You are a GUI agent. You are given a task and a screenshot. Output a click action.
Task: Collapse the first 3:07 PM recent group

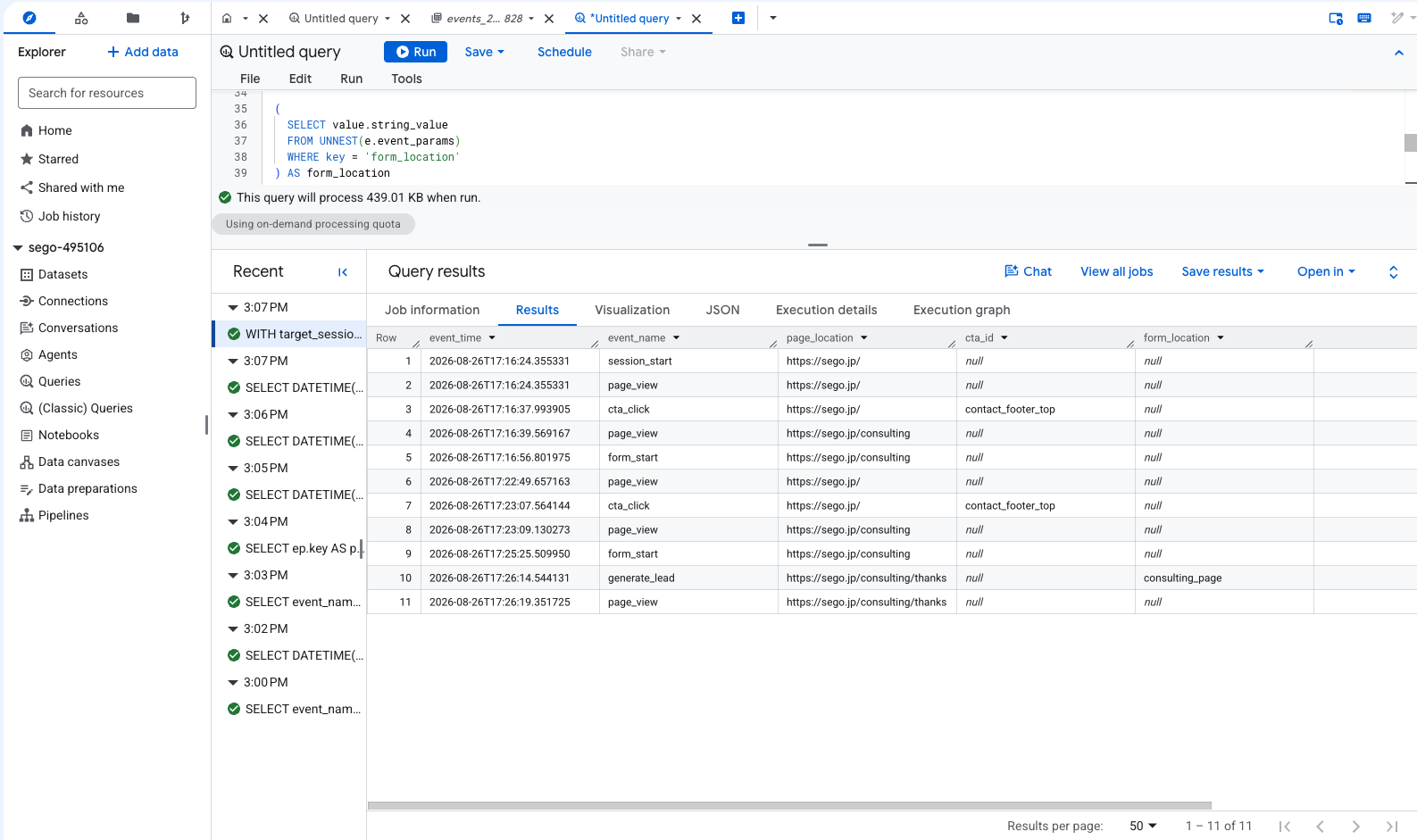pos(233,307)
